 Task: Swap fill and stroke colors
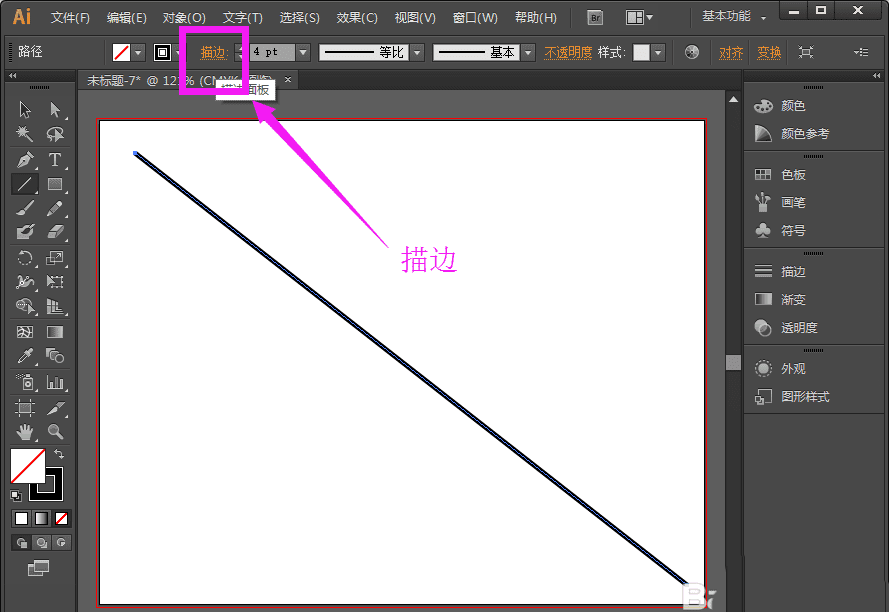coord(59,454)
